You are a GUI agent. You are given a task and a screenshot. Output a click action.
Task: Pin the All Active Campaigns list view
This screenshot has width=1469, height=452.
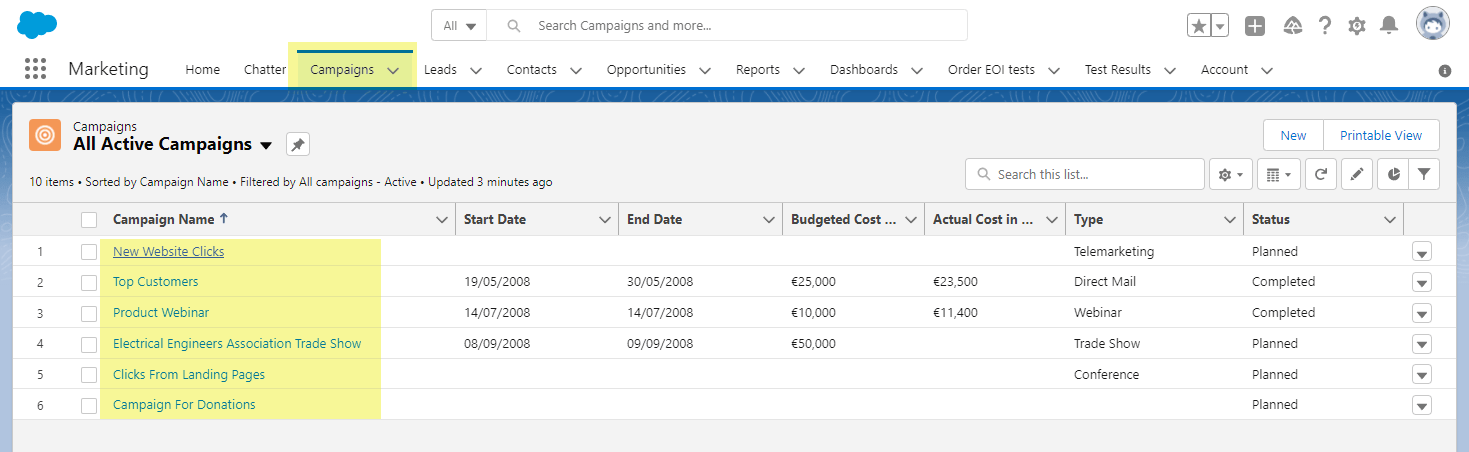tap(298, 145)
